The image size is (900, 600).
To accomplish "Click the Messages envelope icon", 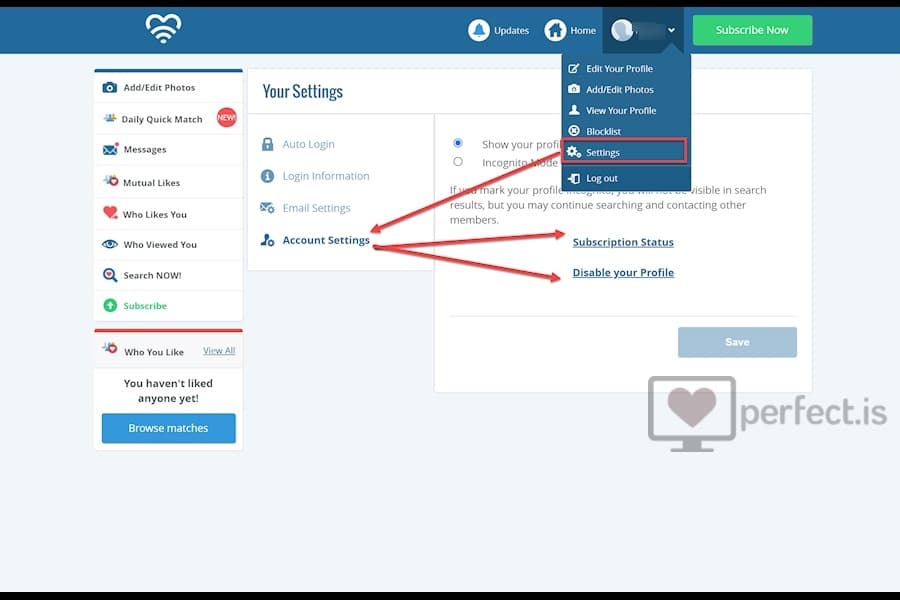I will (110, 149).
